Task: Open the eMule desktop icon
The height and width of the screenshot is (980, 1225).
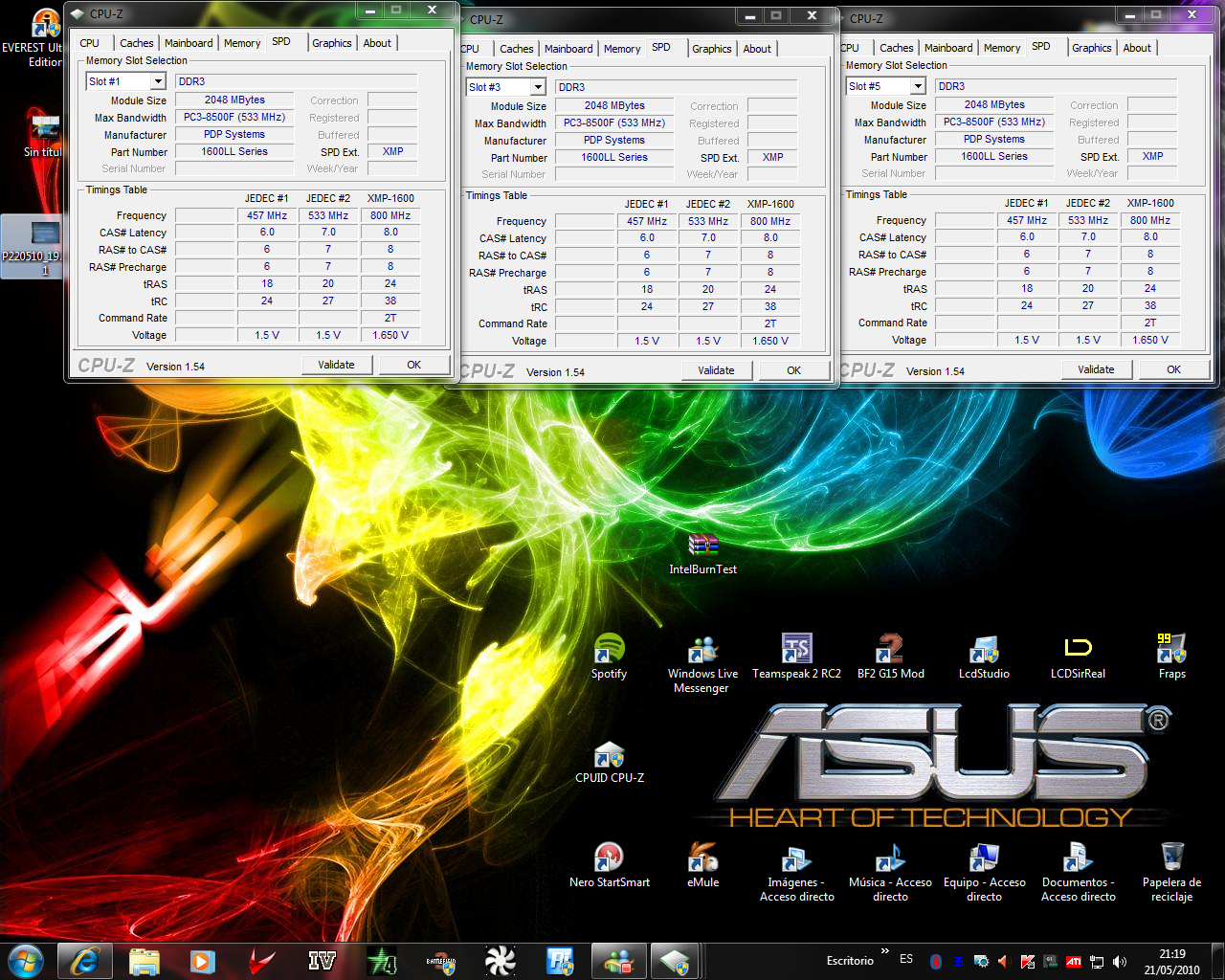Action: point(702,857)
